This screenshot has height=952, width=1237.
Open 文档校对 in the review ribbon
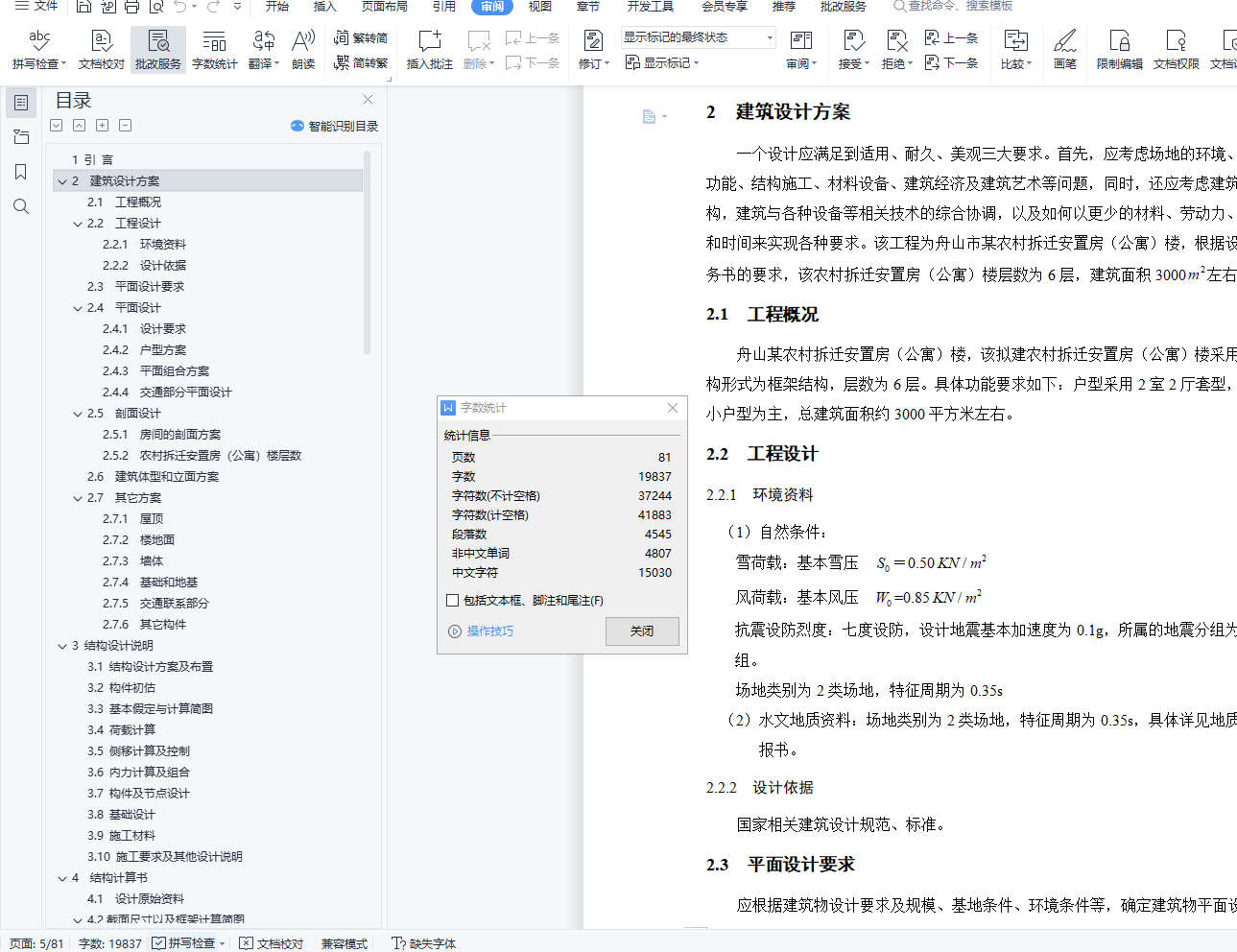point(102,49)
